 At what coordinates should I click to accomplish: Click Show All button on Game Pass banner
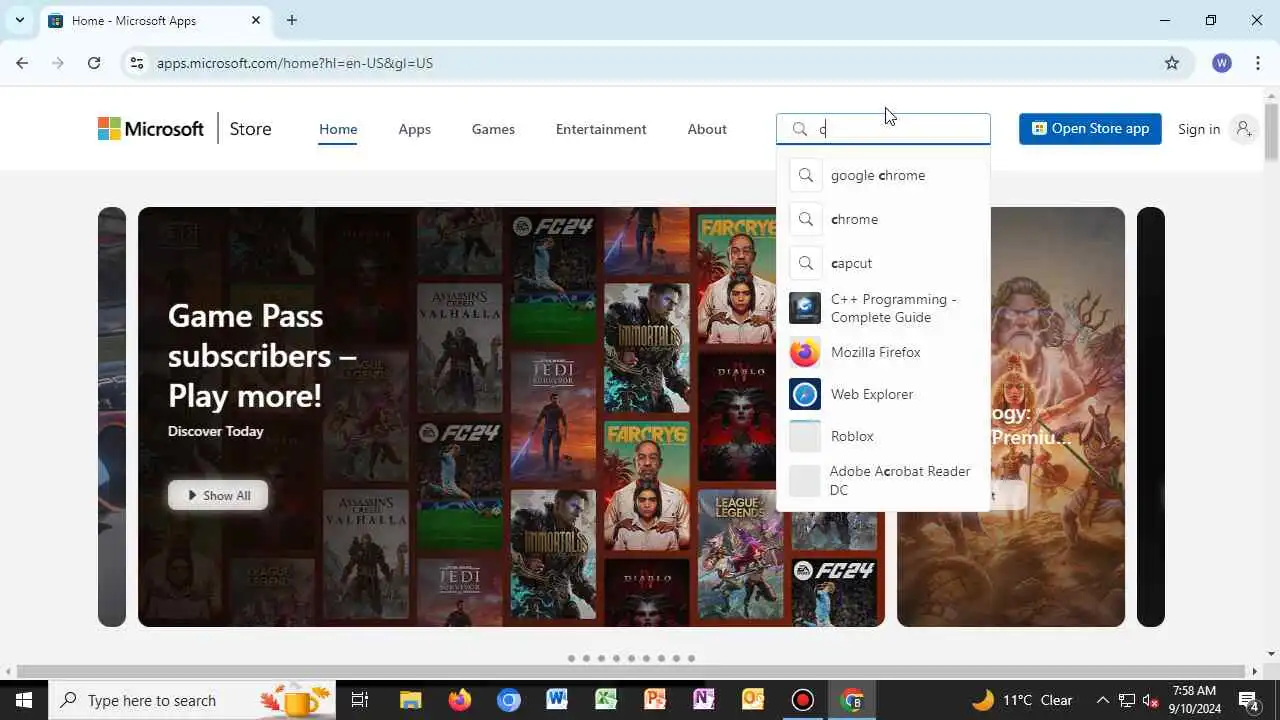(218, 495)
